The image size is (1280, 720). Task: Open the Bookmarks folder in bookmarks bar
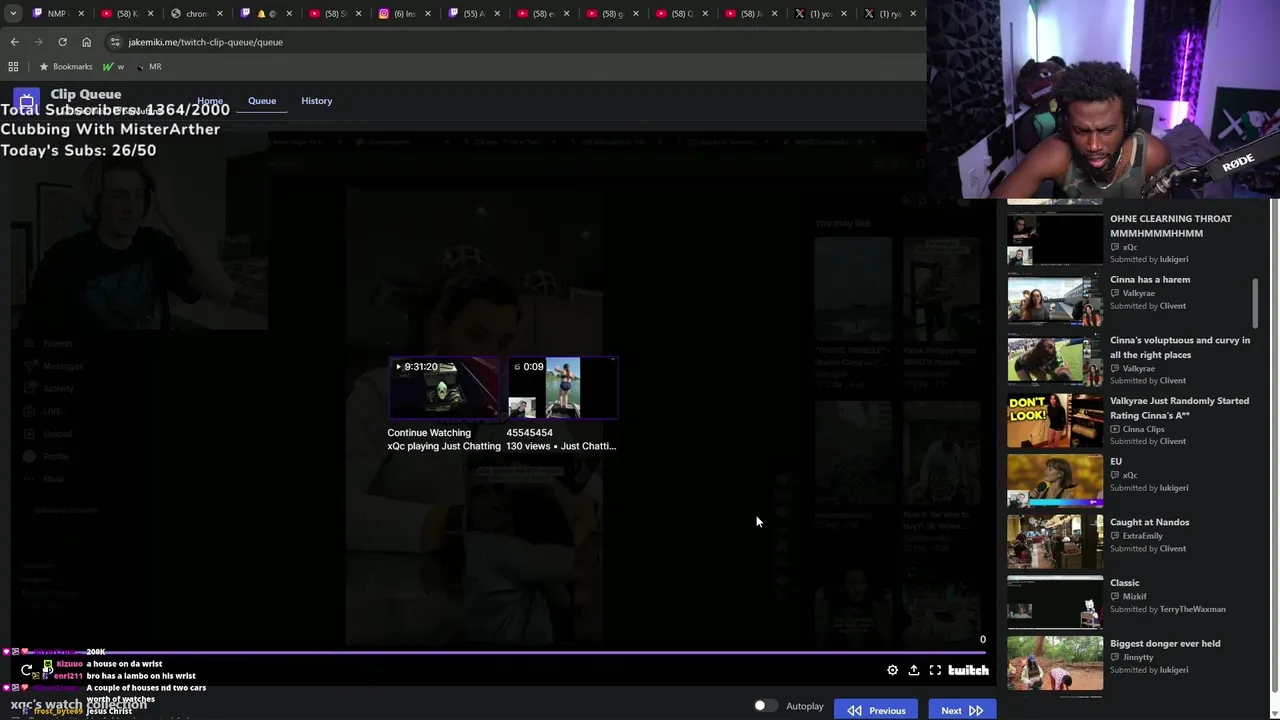coord(65,66)
